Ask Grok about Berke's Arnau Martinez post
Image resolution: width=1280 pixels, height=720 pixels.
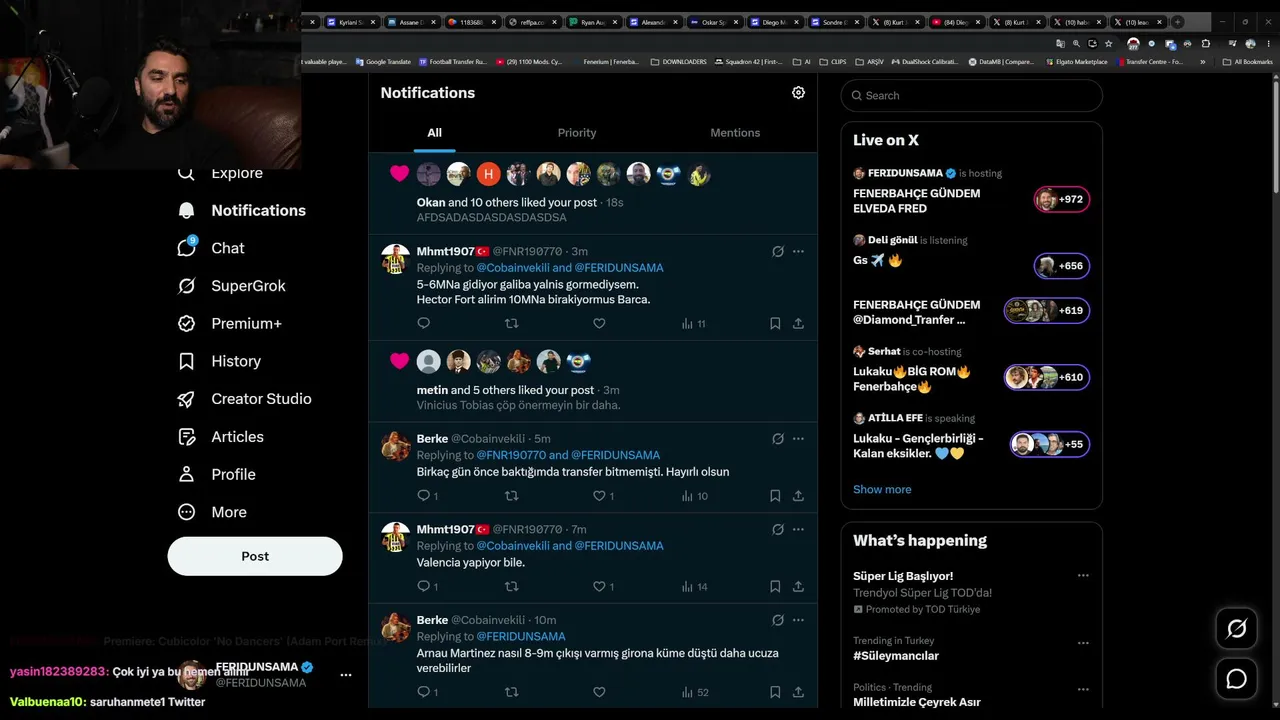[778, 620]
